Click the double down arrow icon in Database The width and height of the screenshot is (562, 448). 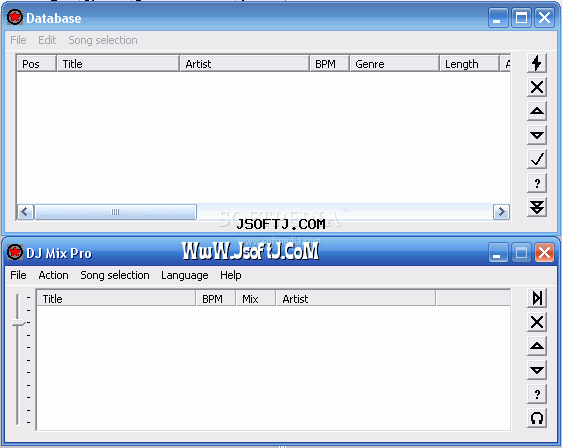click(x=537, y=207)
